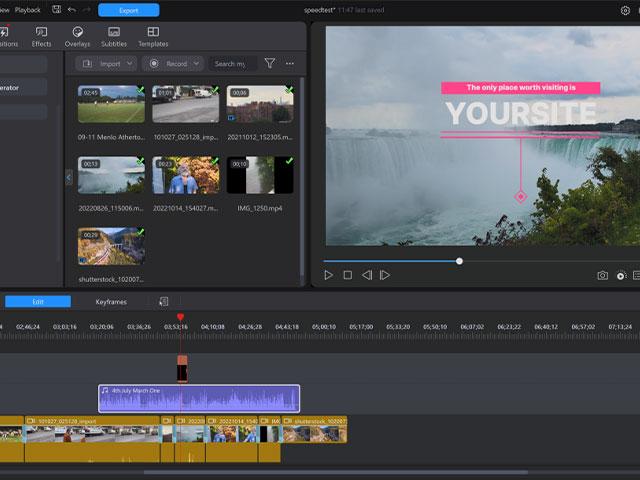Expand the Record dropdown arrow

point(196,64)
